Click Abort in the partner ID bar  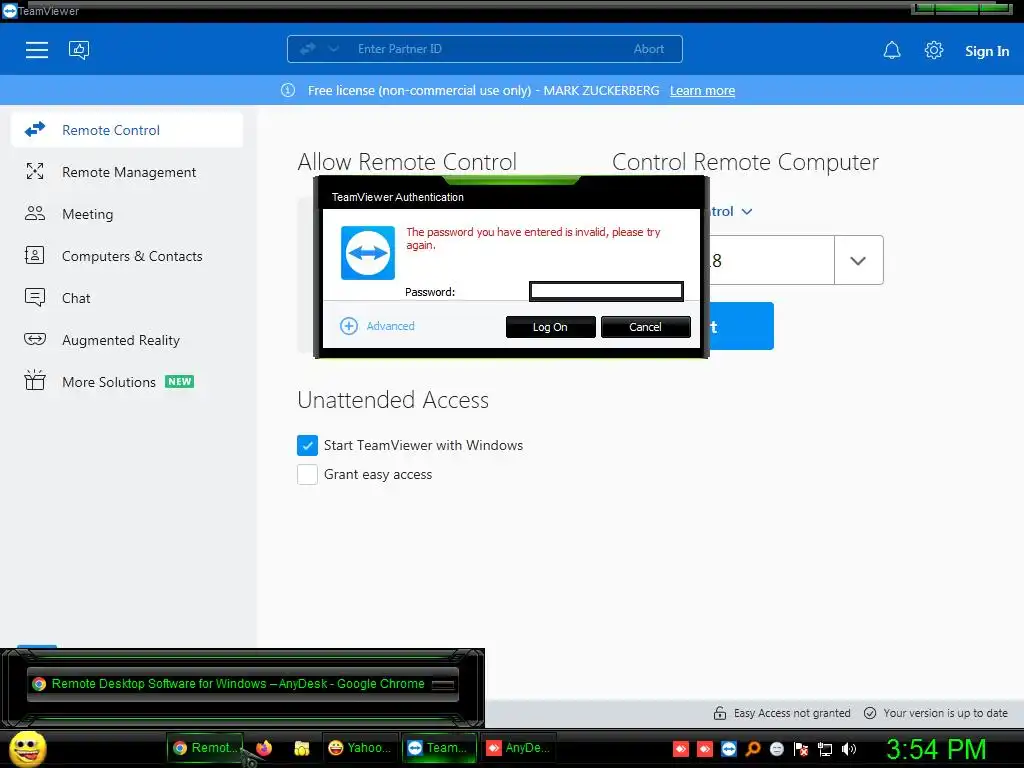point(648,49)
